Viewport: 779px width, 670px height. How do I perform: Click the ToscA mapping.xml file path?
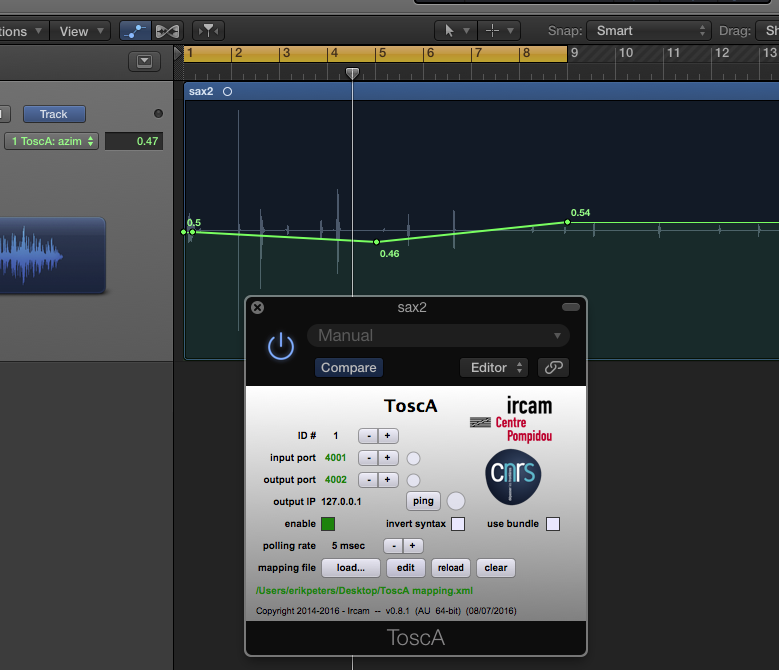(364, 591)
